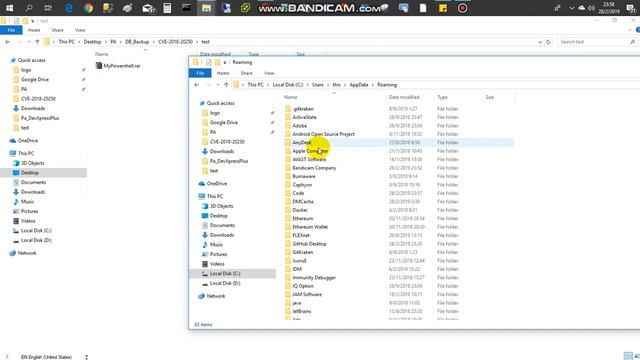Open taskbar search magnifier

point(29,8)
